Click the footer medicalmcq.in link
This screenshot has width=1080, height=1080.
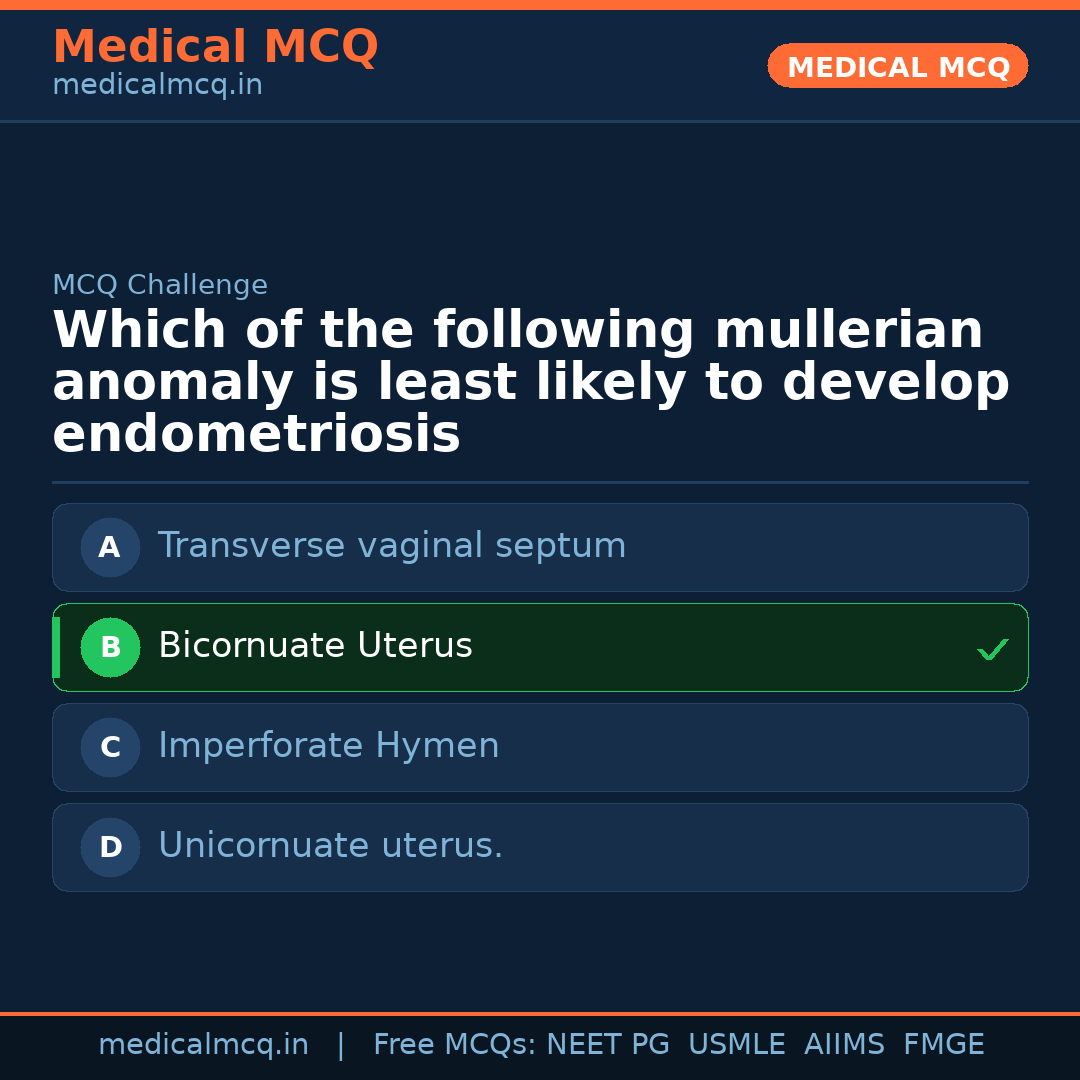(204, 1043)
